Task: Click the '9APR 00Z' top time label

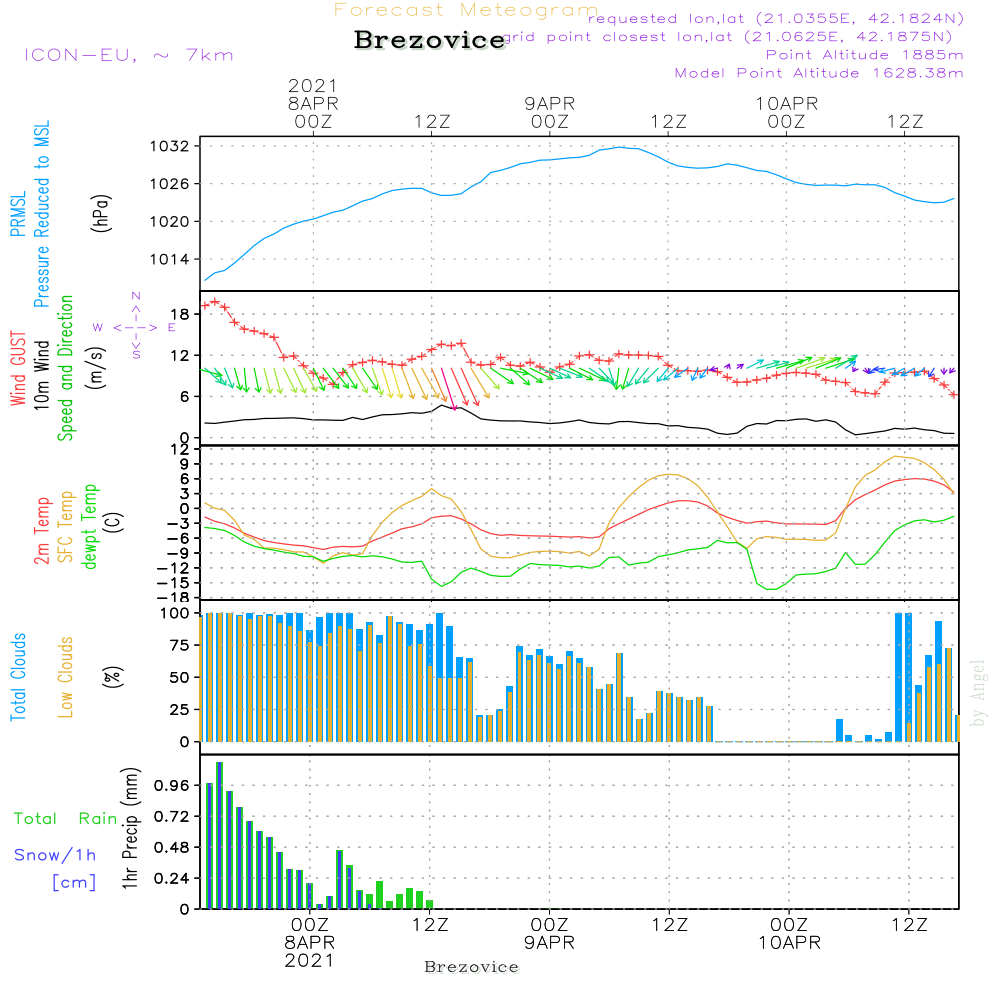Action: click(x=550, y=112)
